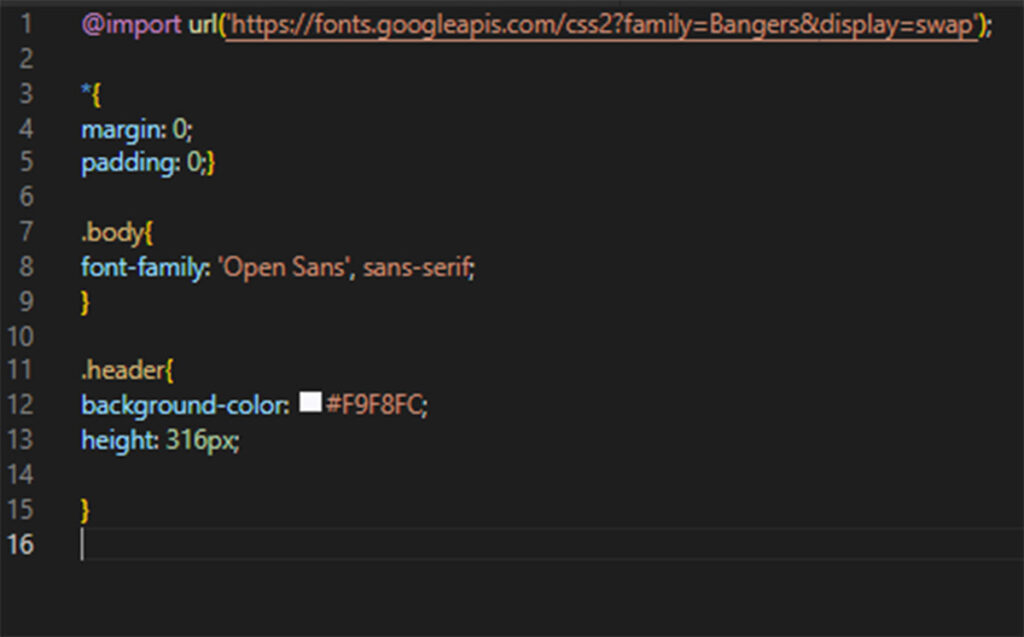Click line number 11 in gutter
Image resolution: width=1024 pixels, height=637 pixels.
coord(20,370)
